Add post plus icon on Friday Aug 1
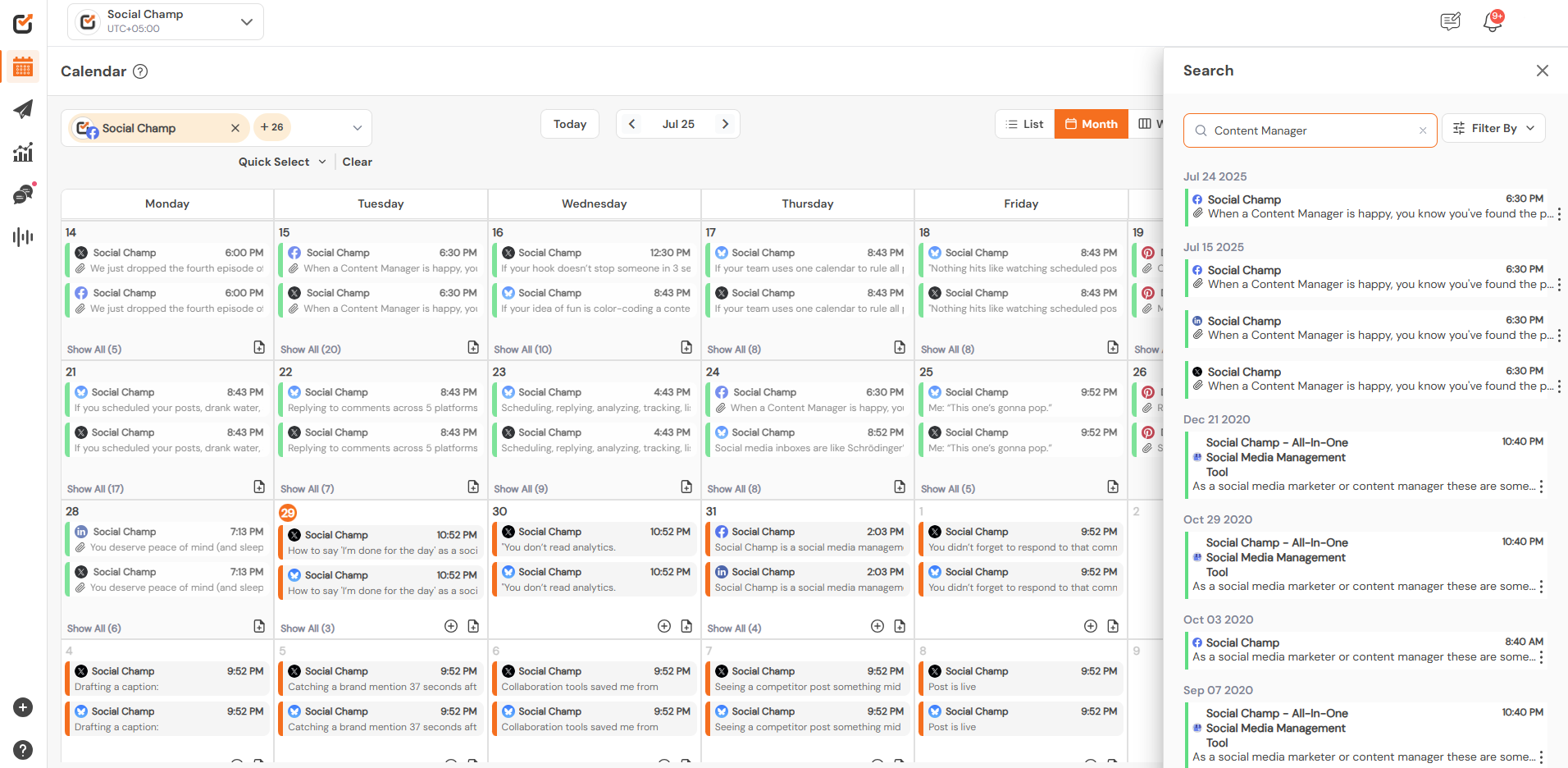1568x768 pixels. tap(1091, 626)
